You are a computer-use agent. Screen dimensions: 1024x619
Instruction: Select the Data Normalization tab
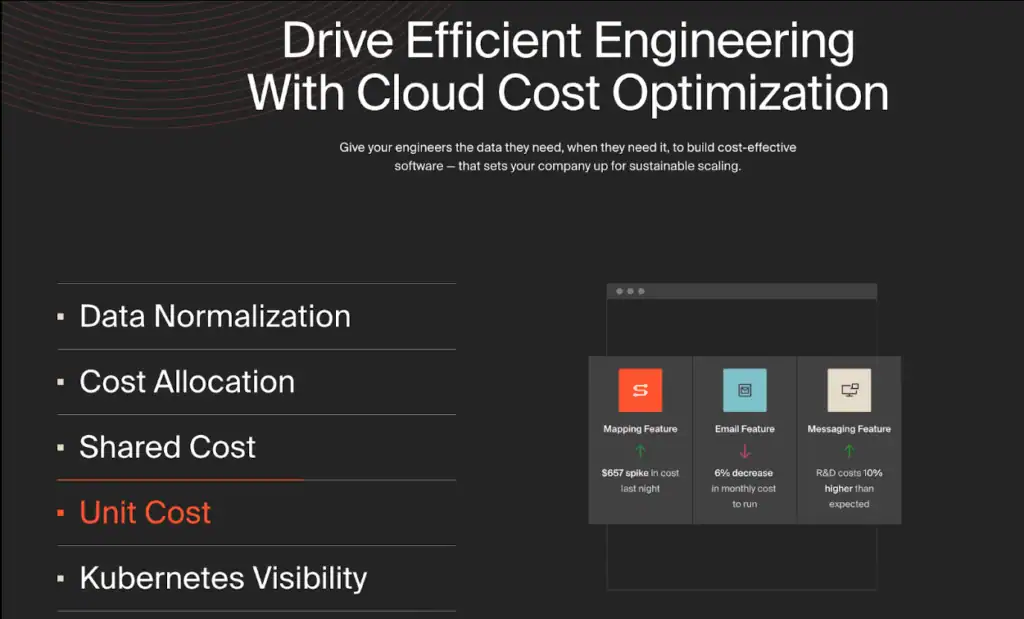(x=257, y=317)
